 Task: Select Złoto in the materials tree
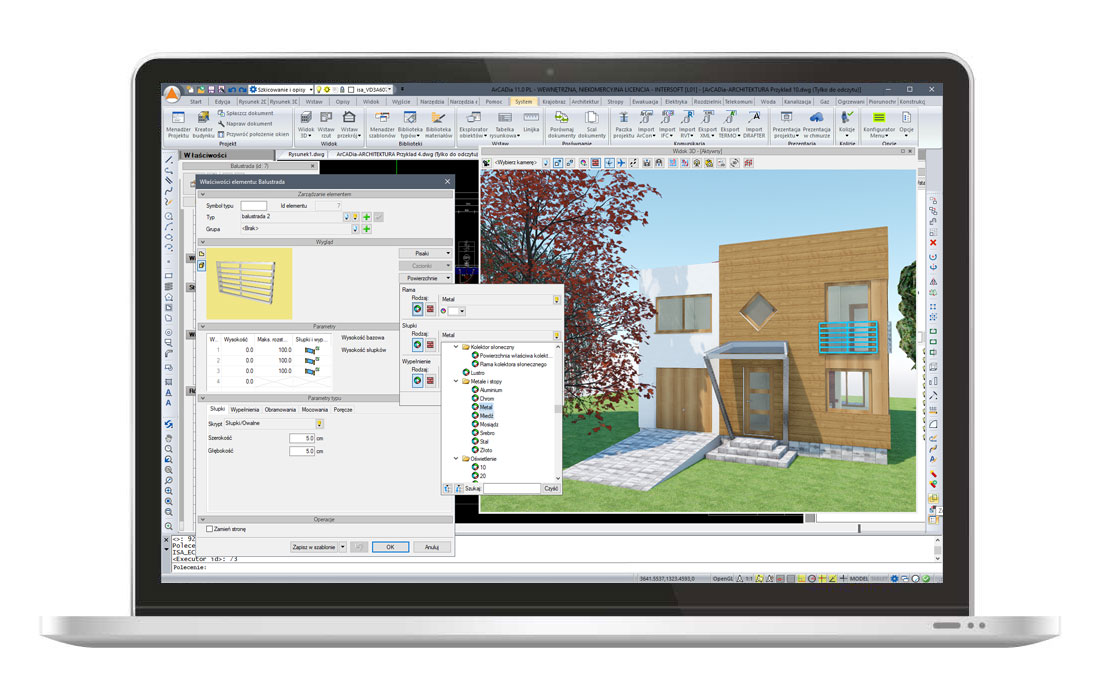[485, 450]
